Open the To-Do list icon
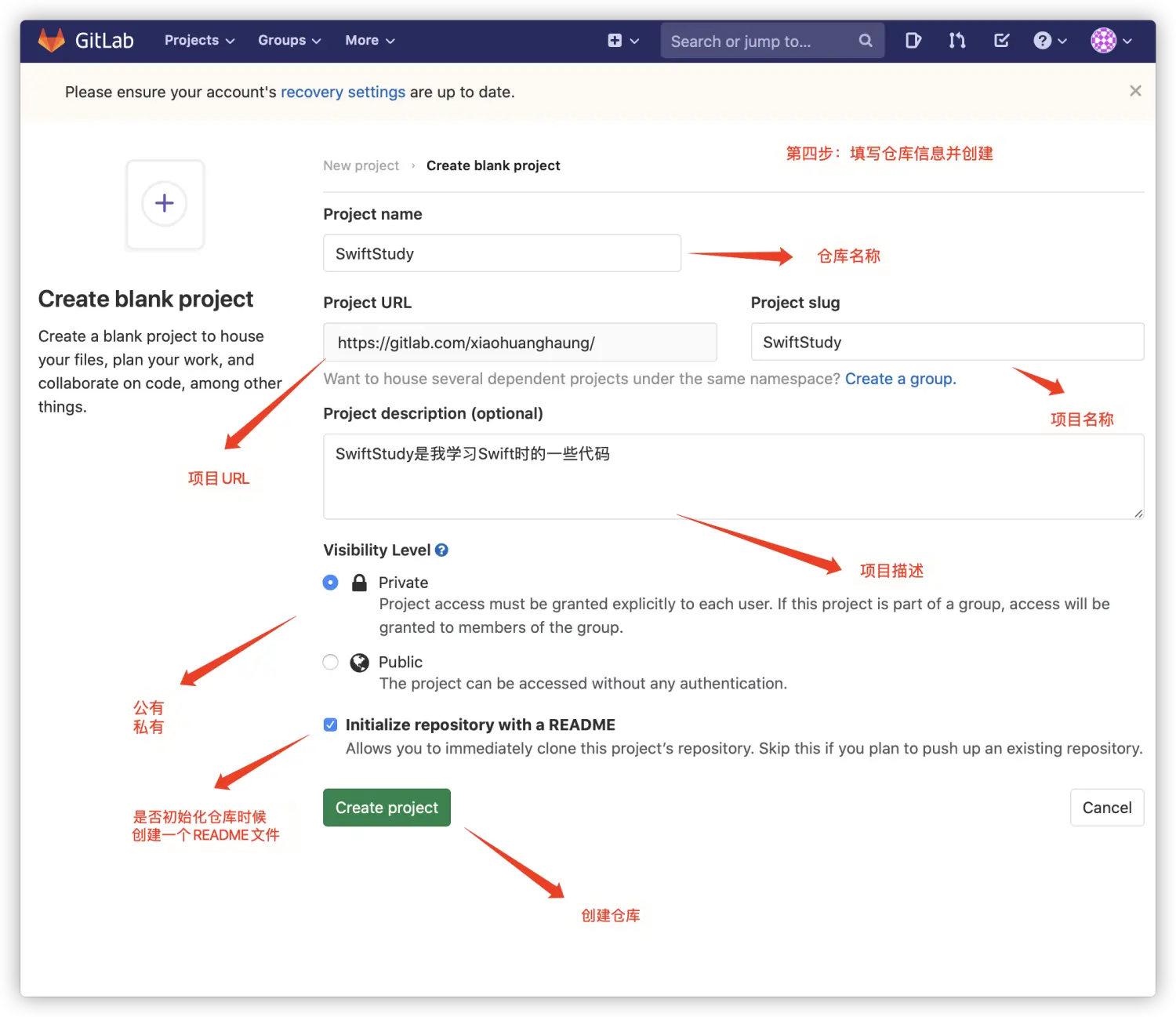The width and height of the screenshot is (1176, 1017). (1001, 41)
